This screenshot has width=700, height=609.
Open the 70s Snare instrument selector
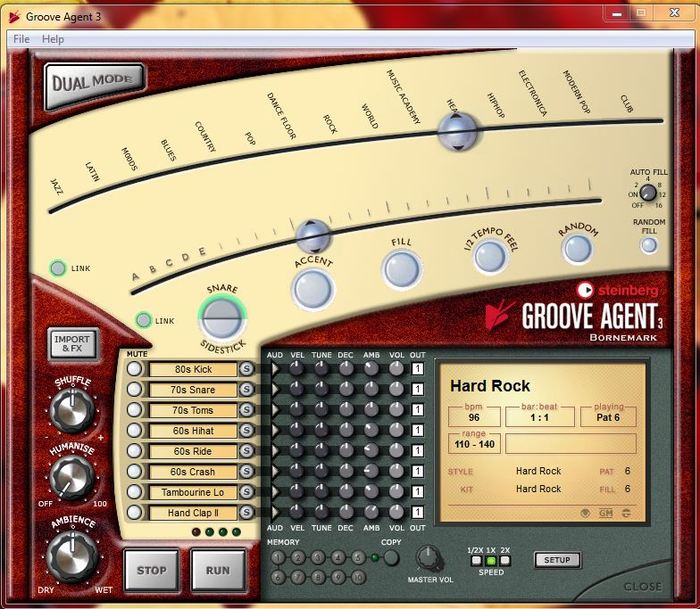193,390
